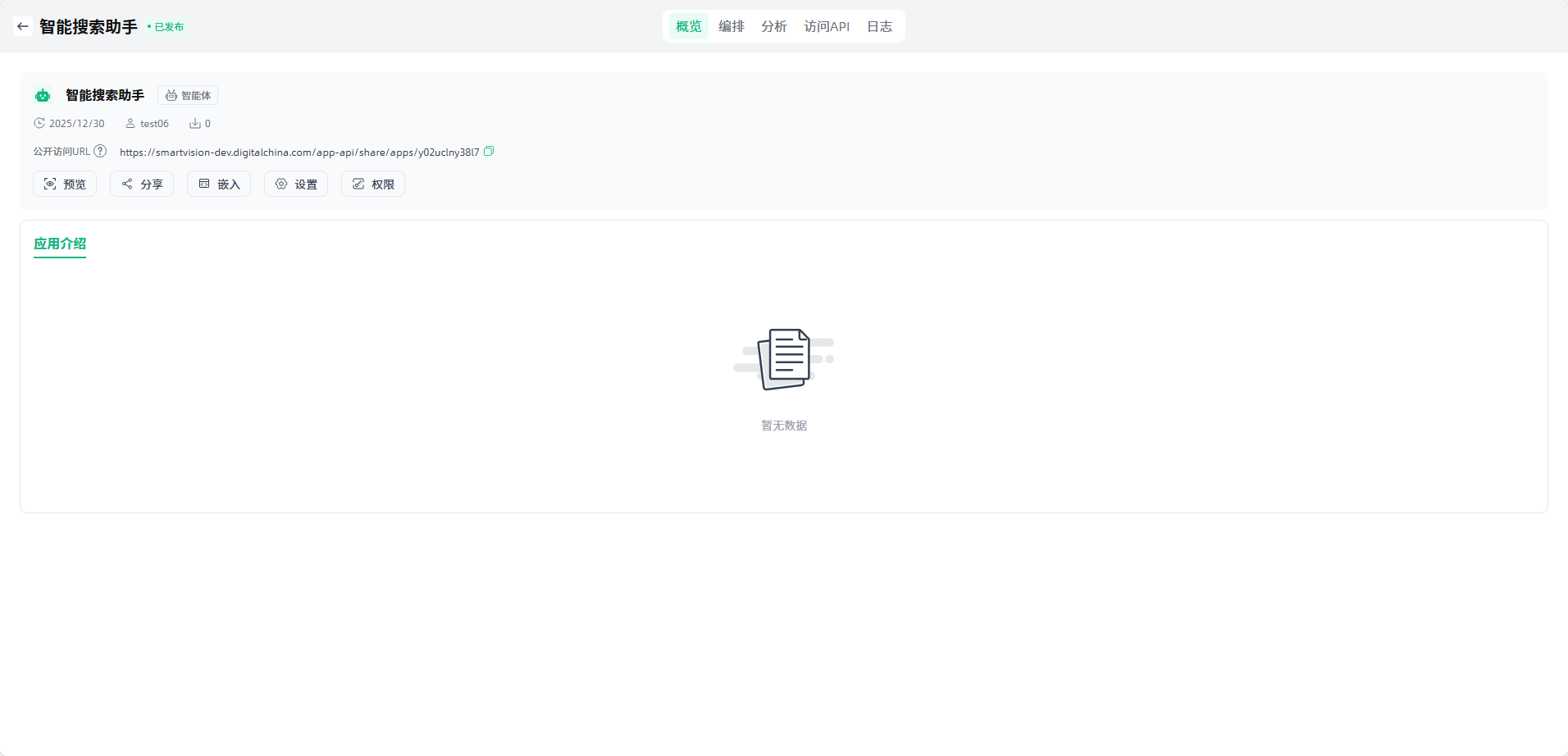
Task: Click the back arrow icon
Action: click(x=23, y=26)
